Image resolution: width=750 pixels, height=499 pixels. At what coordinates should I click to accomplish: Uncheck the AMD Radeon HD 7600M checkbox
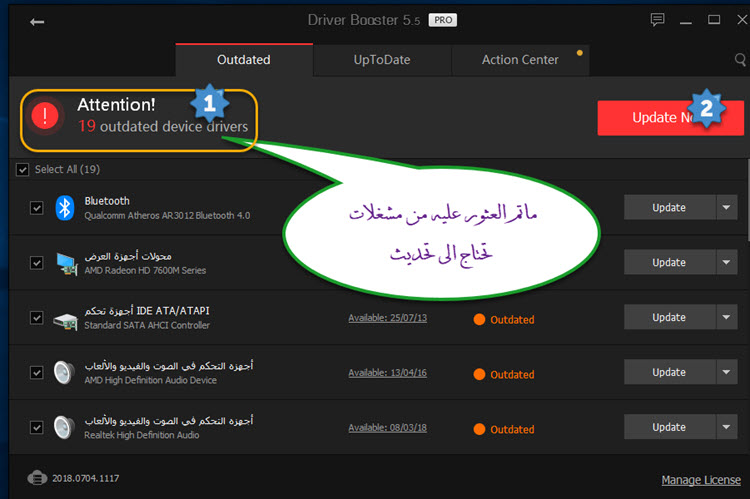(x=36, y=263)
